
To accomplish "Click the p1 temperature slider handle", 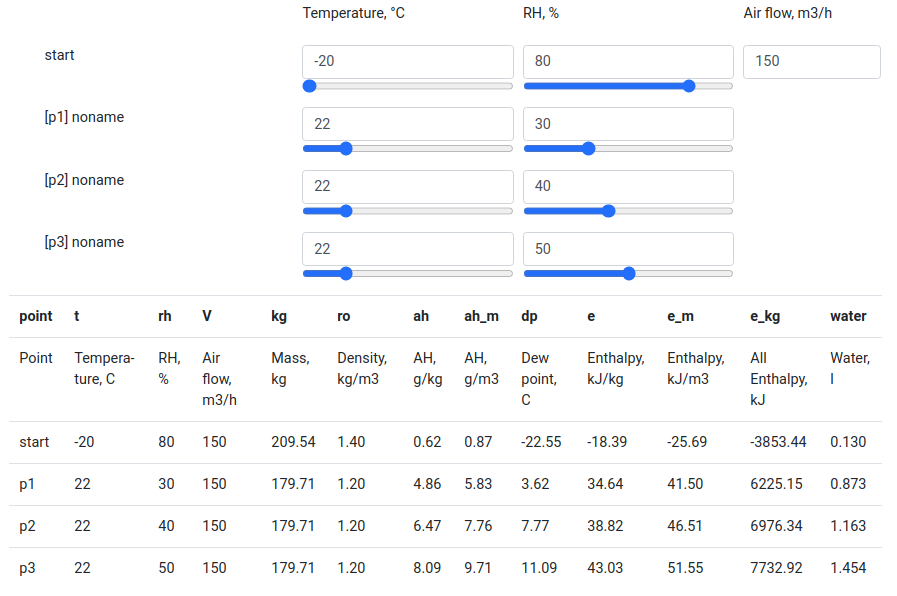I will click(x=346, y=149).
